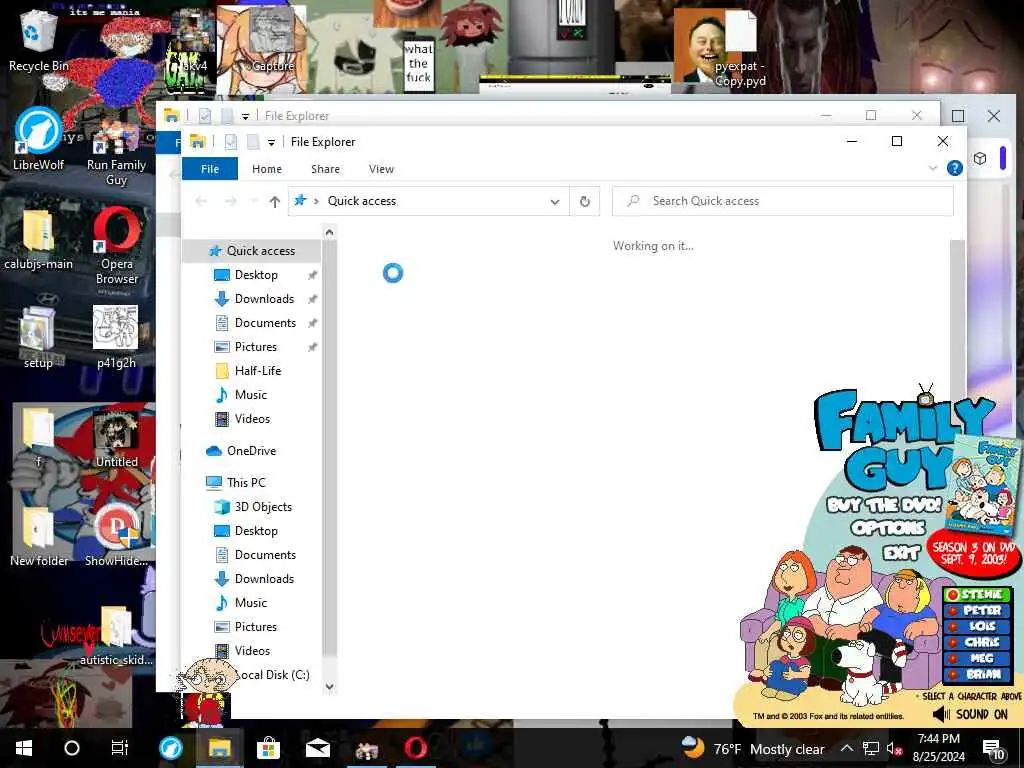Click the Refresh button in address bar
Screen dimensions: 1024x768
pos(584,201)
